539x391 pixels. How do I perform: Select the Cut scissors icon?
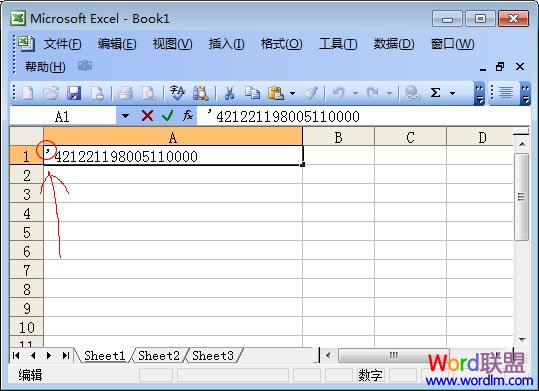coord(229,93)
